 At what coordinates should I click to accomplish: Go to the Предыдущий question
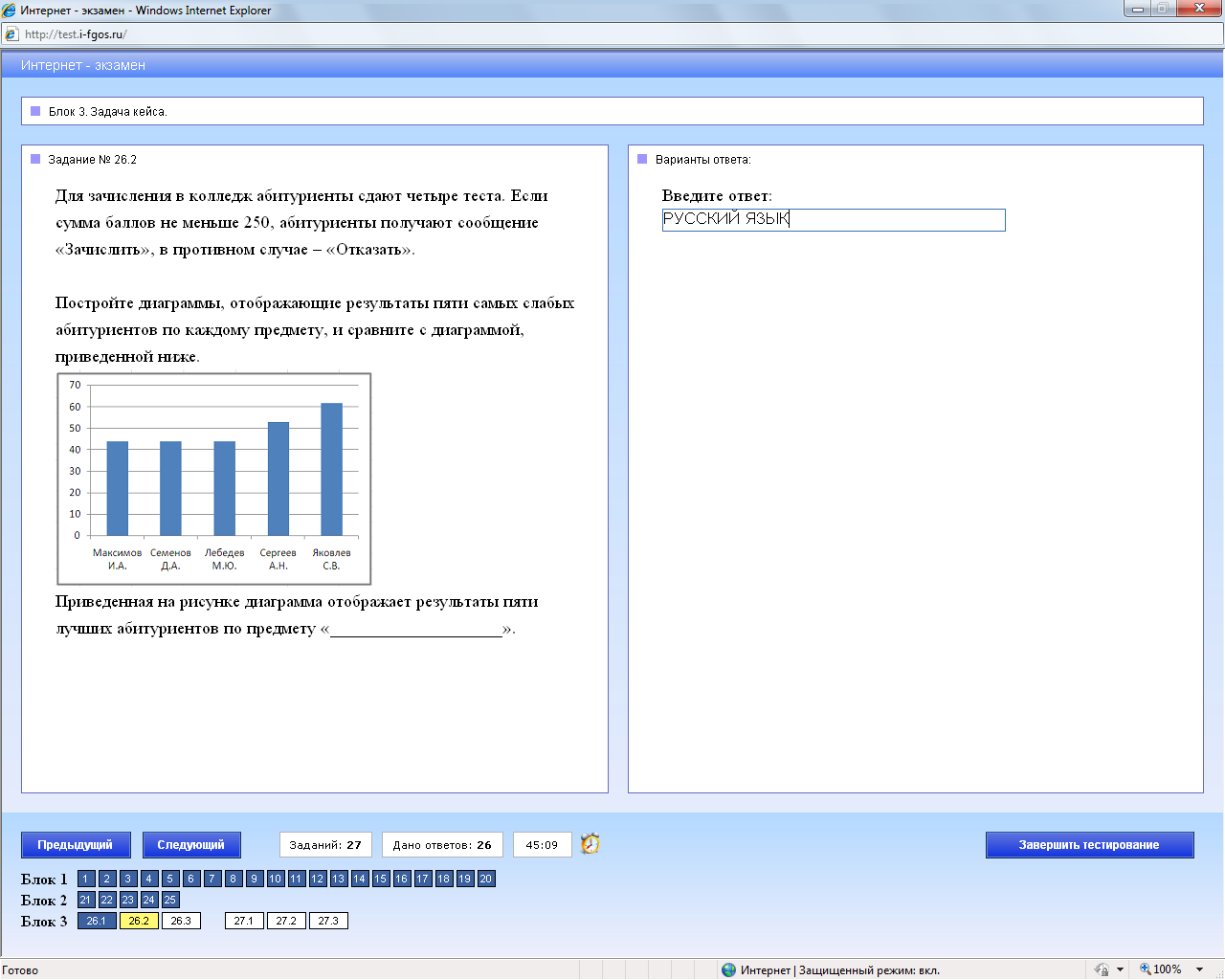[x=75, y=845]
